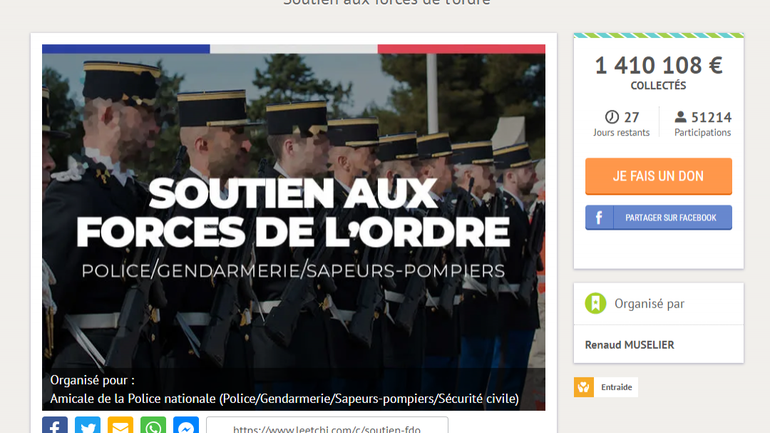Open organizer Renaud MUSELIER's profile

click(629, 345)
